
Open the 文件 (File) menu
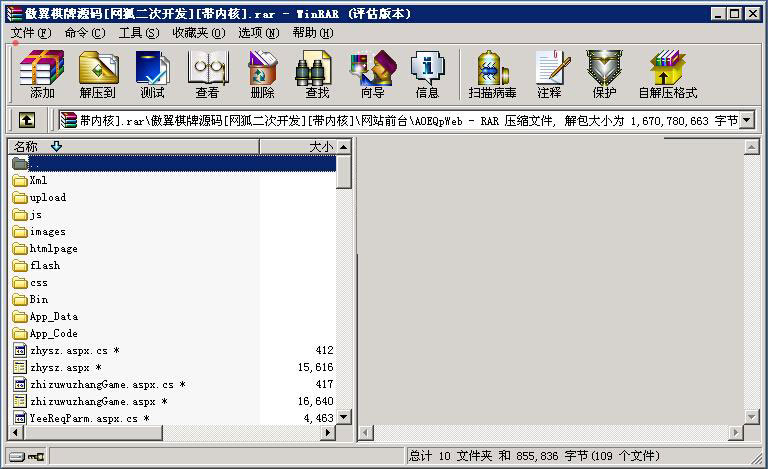[31, 33]
